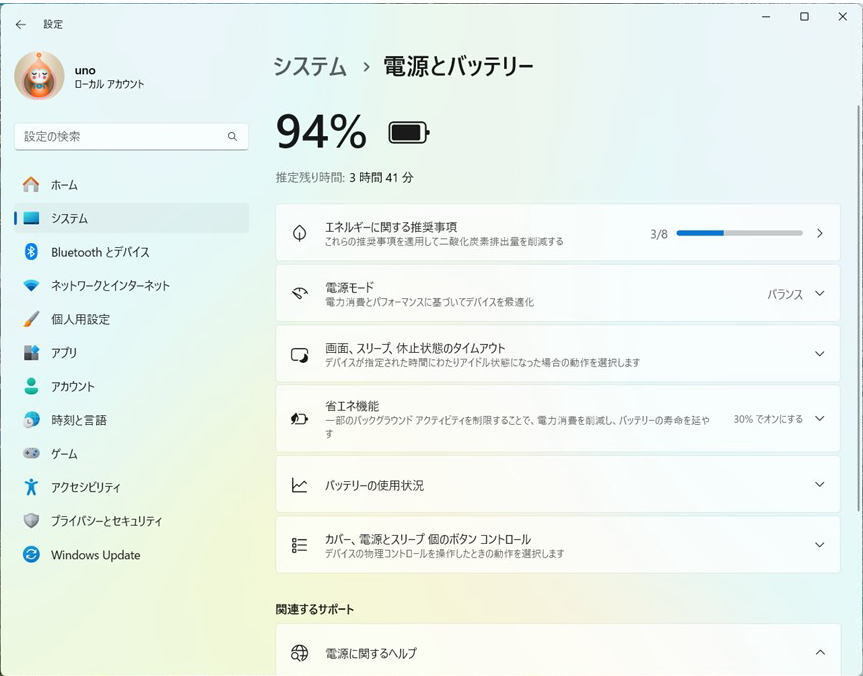The width and height of the screenshot is (863, 676).
Task: Open ネットワークとインターネット settings
Action: click(132, 286)
